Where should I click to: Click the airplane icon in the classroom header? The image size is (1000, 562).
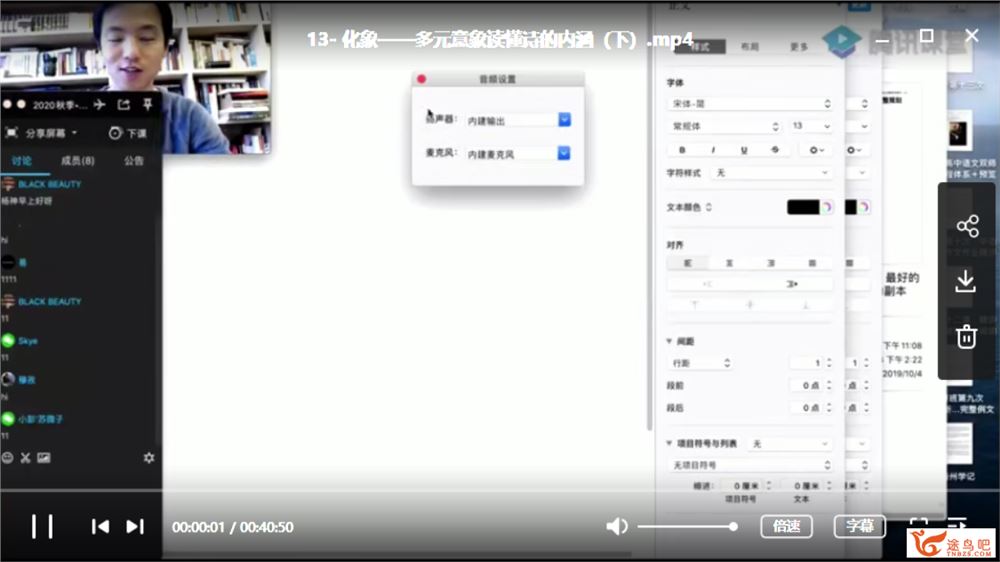pyautogui.click(x=99, y=105)
